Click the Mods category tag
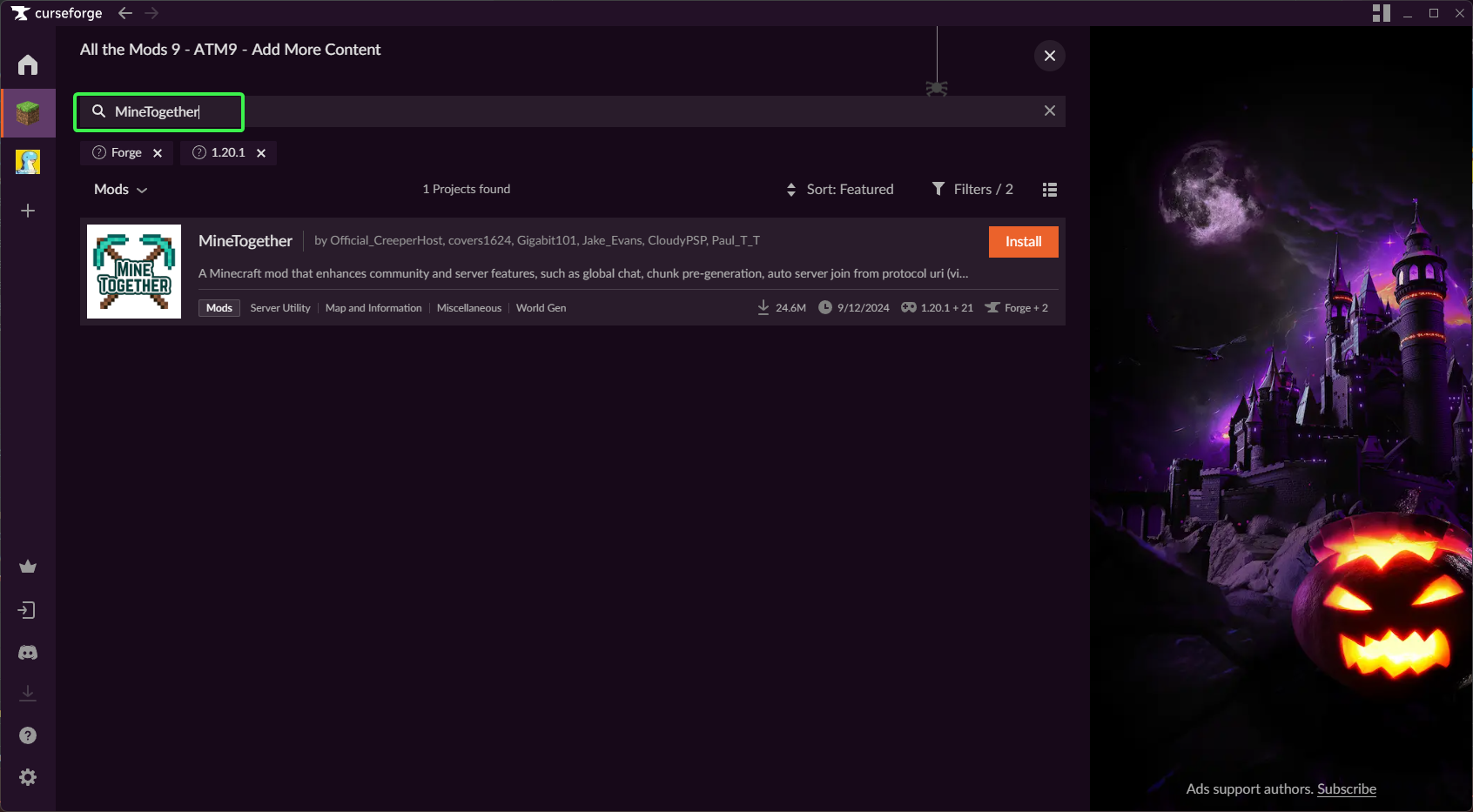1473x812 pixels. [219, 308]
